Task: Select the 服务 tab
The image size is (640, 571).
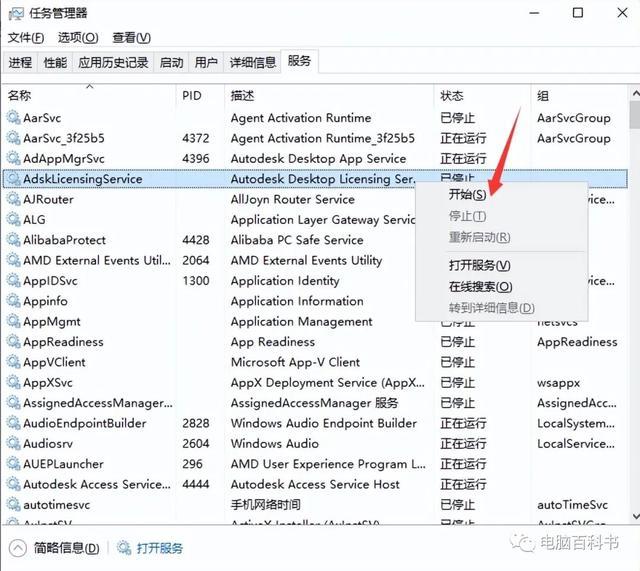Action: pyautogui.click(x=299, y=61)
